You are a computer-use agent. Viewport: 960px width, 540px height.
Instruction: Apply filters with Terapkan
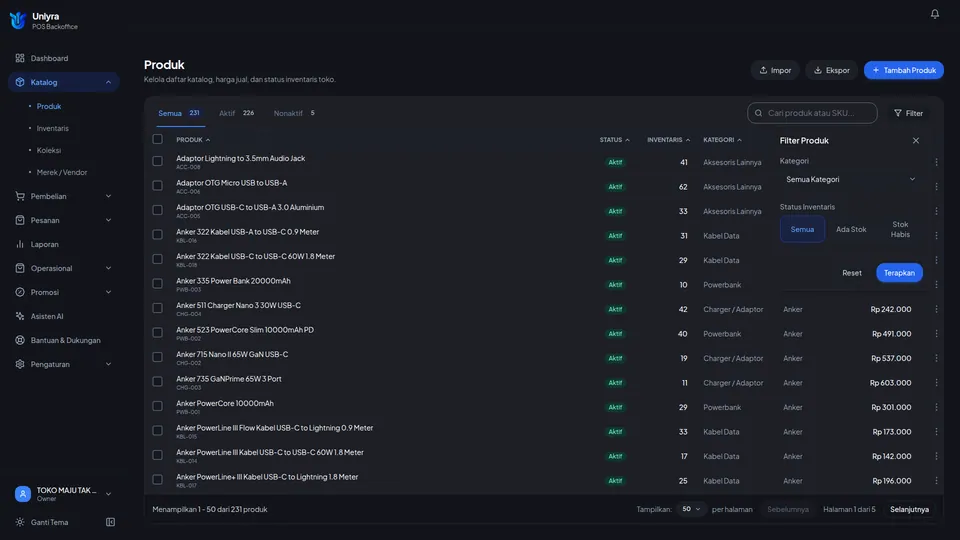click(899, 273)
